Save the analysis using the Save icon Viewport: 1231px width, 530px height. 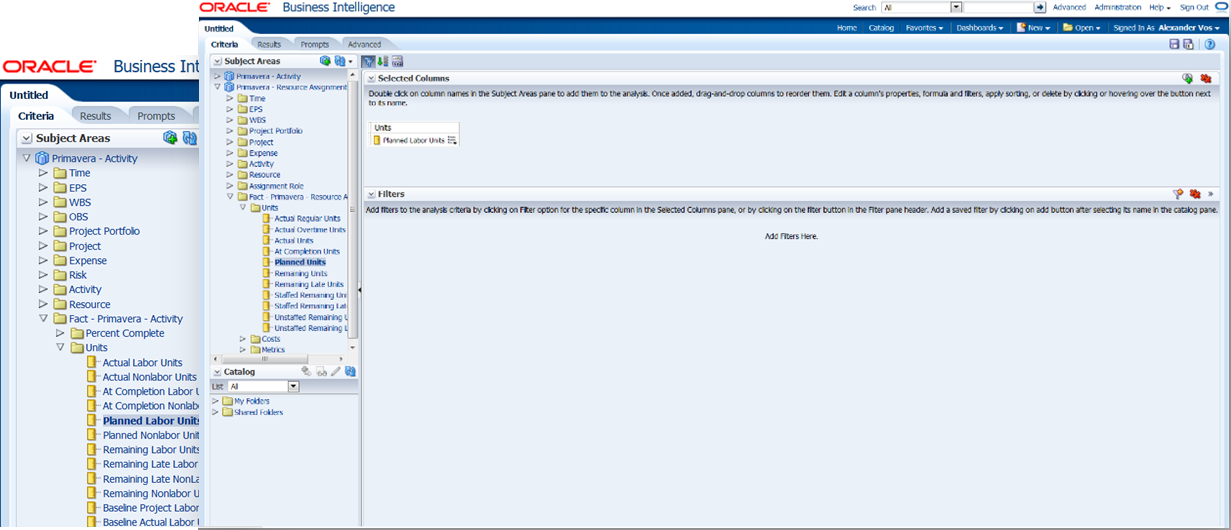coord(1174,44)
